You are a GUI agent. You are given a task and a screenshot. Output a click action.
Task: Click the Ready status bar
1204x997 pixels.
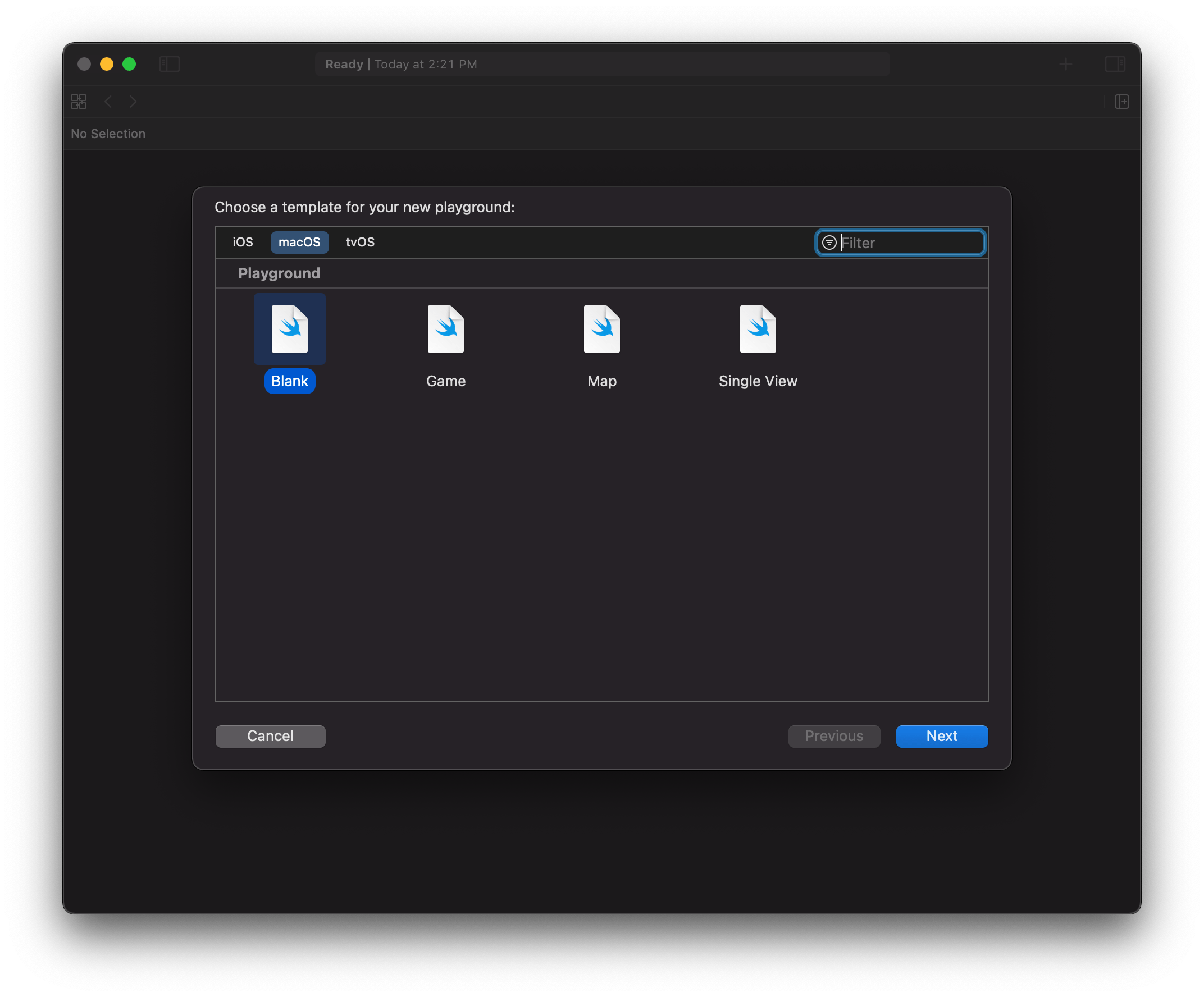pos(601,64)
